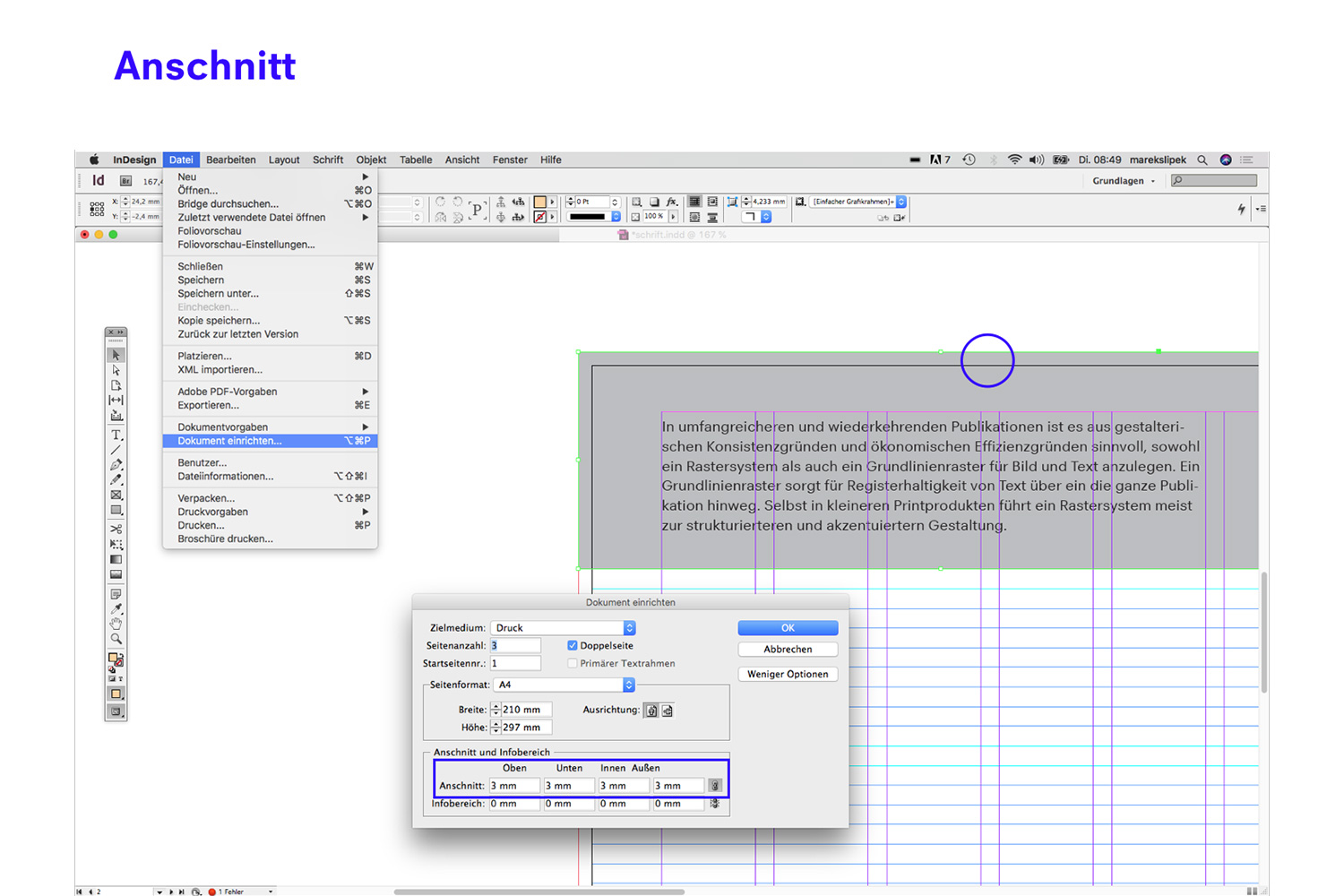The height and width of the screenshot is (896, 1344).
Task: Uncheck the Doppelseite checkbox
Action: coord(573,645)
